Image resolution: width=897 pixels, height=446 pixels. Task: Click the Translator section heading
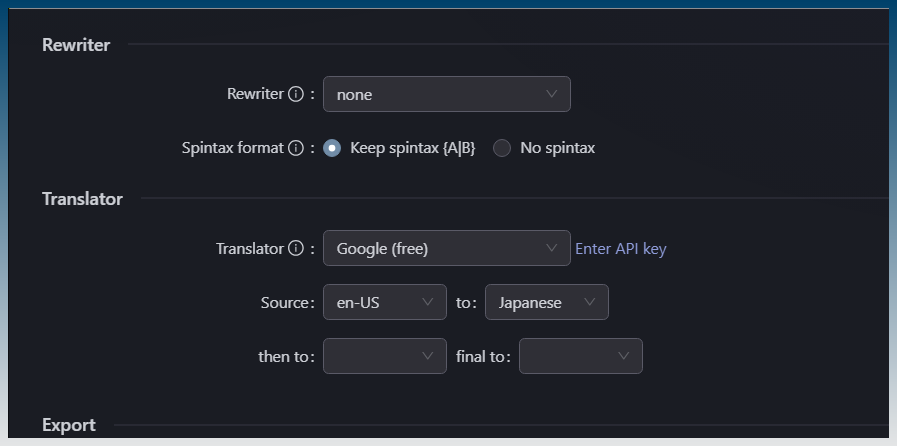pos(82,199)
